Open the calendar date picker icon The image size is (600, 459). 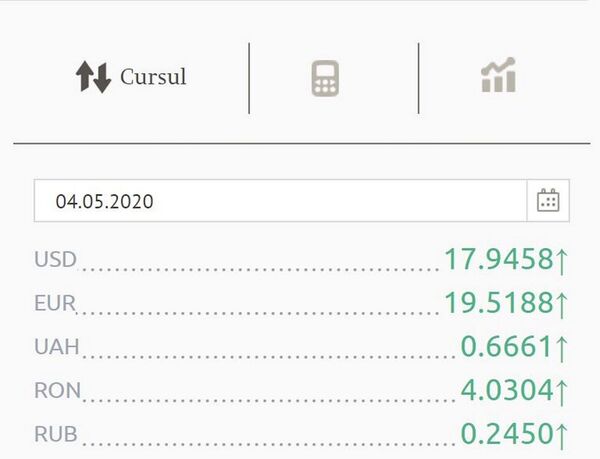click(548, 201)
